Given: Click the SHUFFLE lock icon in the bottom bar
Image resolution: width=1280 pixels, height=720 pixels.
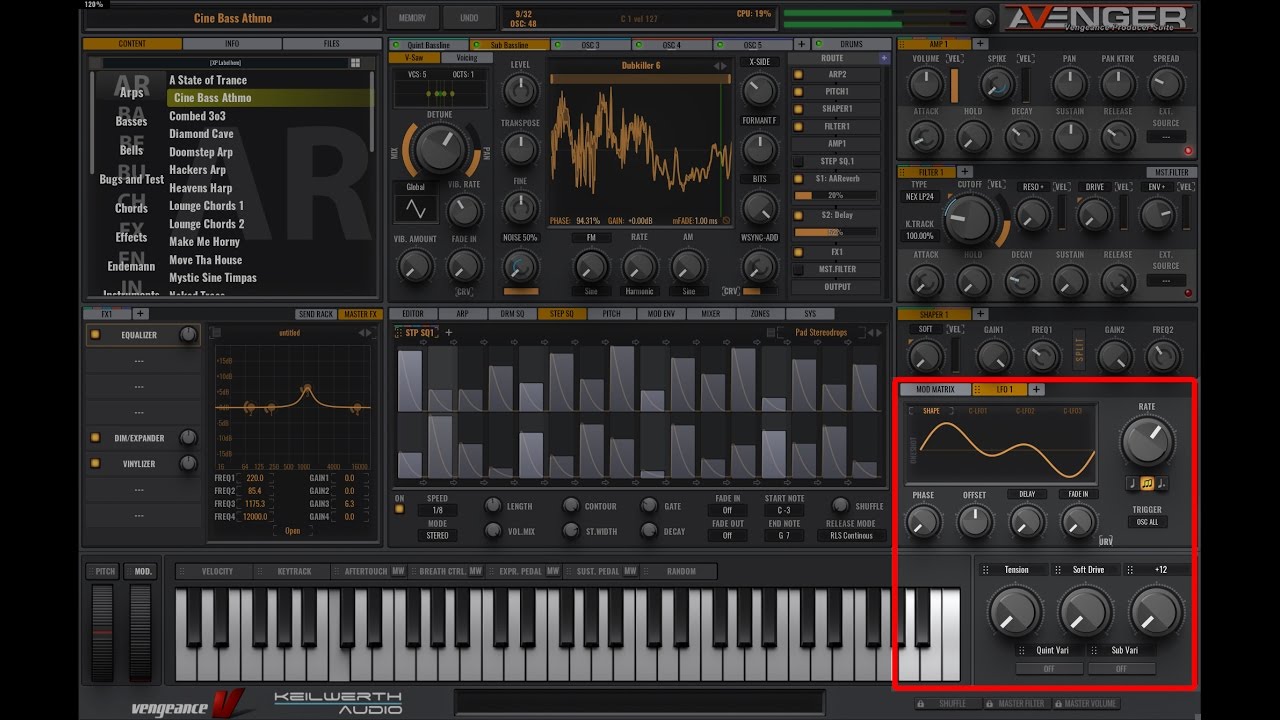Looking at the screenshot, I should pyautogui.click(x=920, y=704).
